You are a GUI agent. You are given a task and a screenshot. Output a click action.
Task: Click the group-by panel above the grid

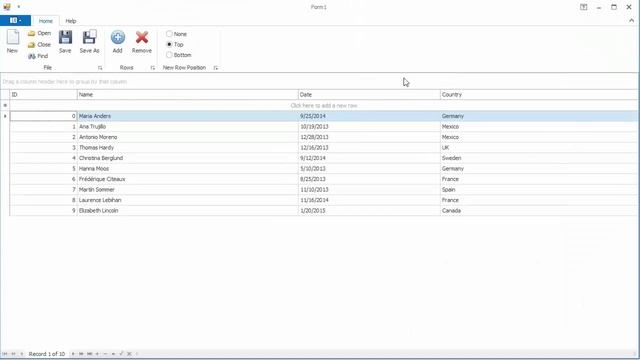(x=320, y=82)
